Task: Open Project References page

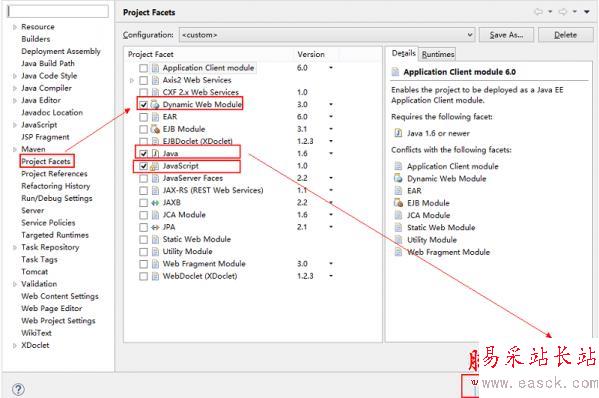Action: point(54,173)
